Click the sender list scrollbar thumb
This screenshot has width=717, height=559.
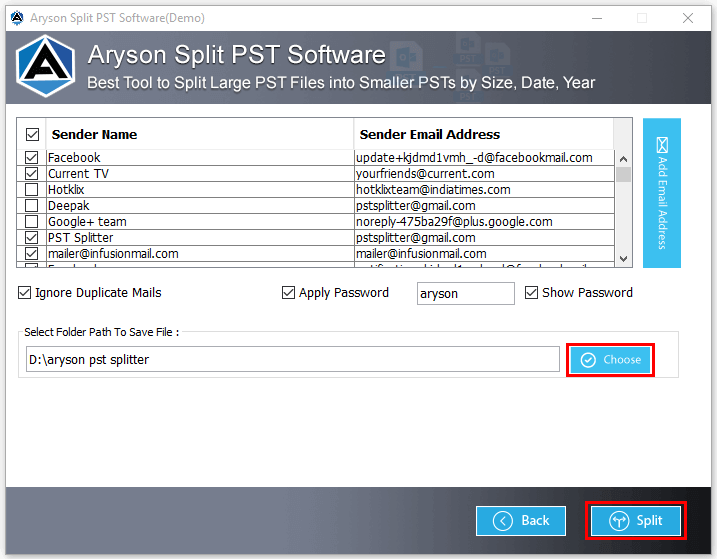[x=623, y=174]
